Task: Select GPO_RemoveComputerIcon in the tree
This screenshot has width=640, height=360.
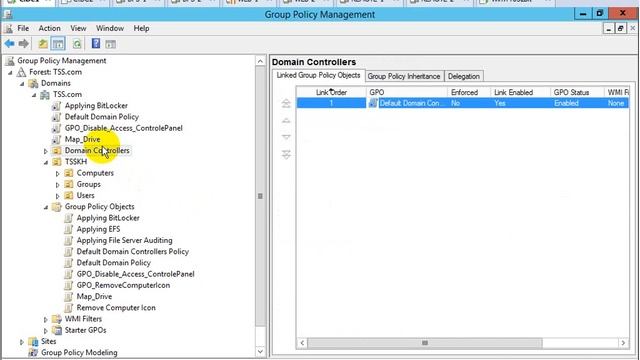Action: pos(123,285)
